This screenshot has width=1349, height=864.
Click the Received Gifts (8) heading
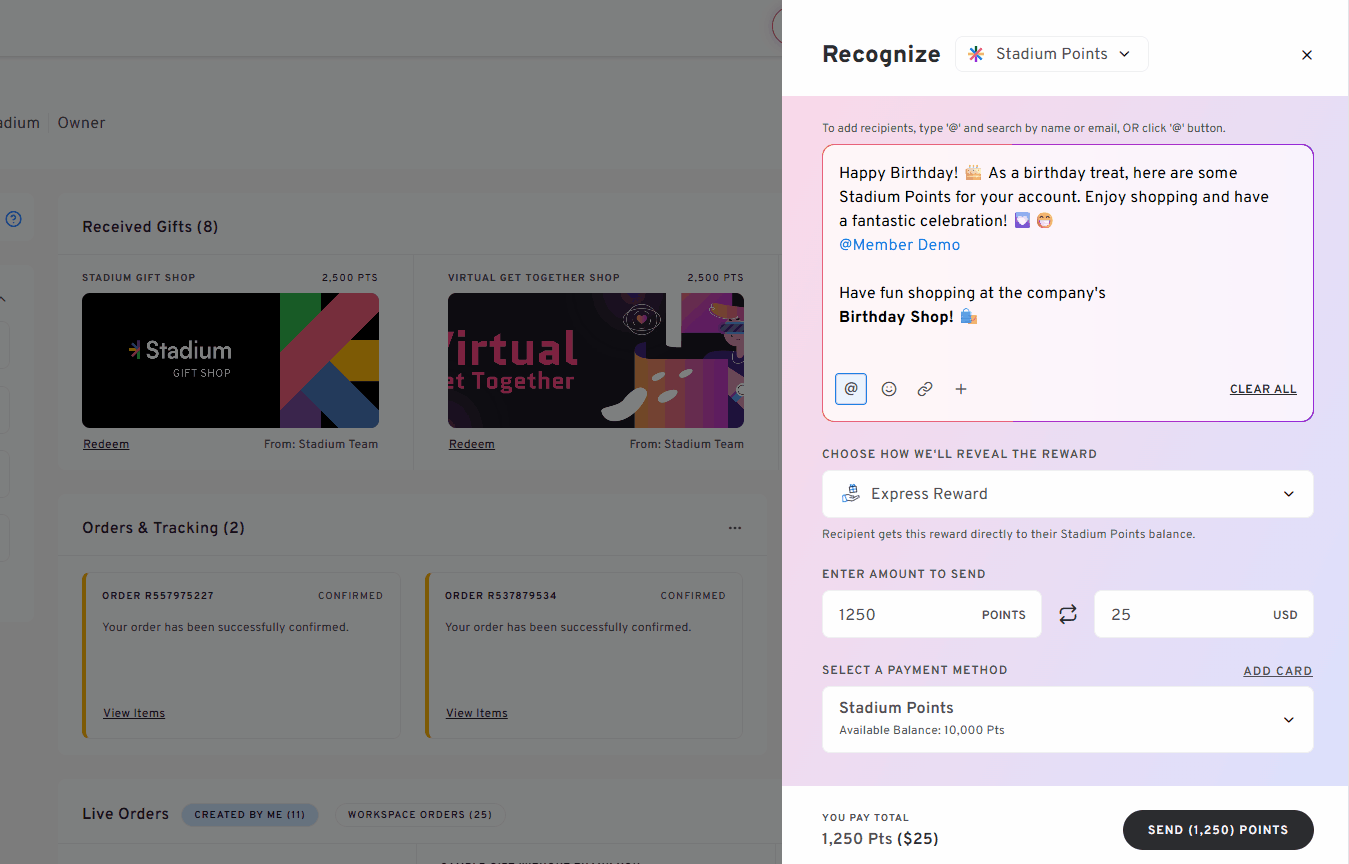150,227
